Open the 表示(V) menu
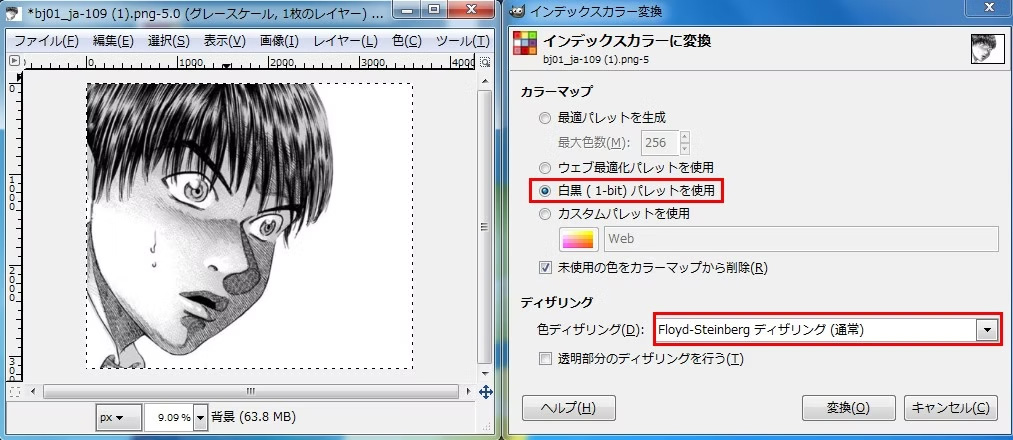This screenshot has width=1013, height=440. 225,41
